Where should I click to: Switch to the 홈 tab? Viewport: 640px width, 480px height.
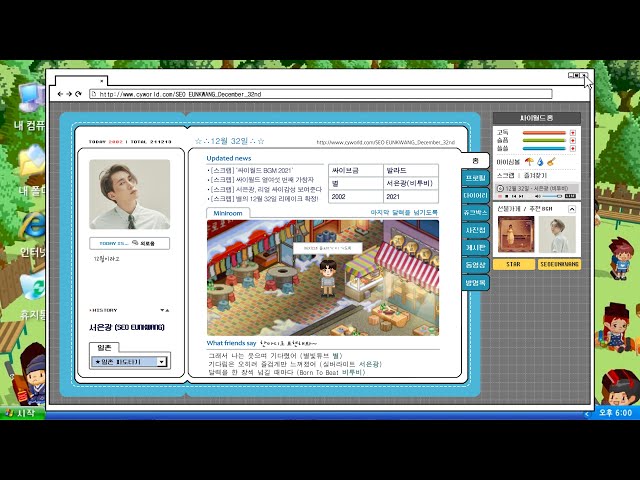click(475, 161)
